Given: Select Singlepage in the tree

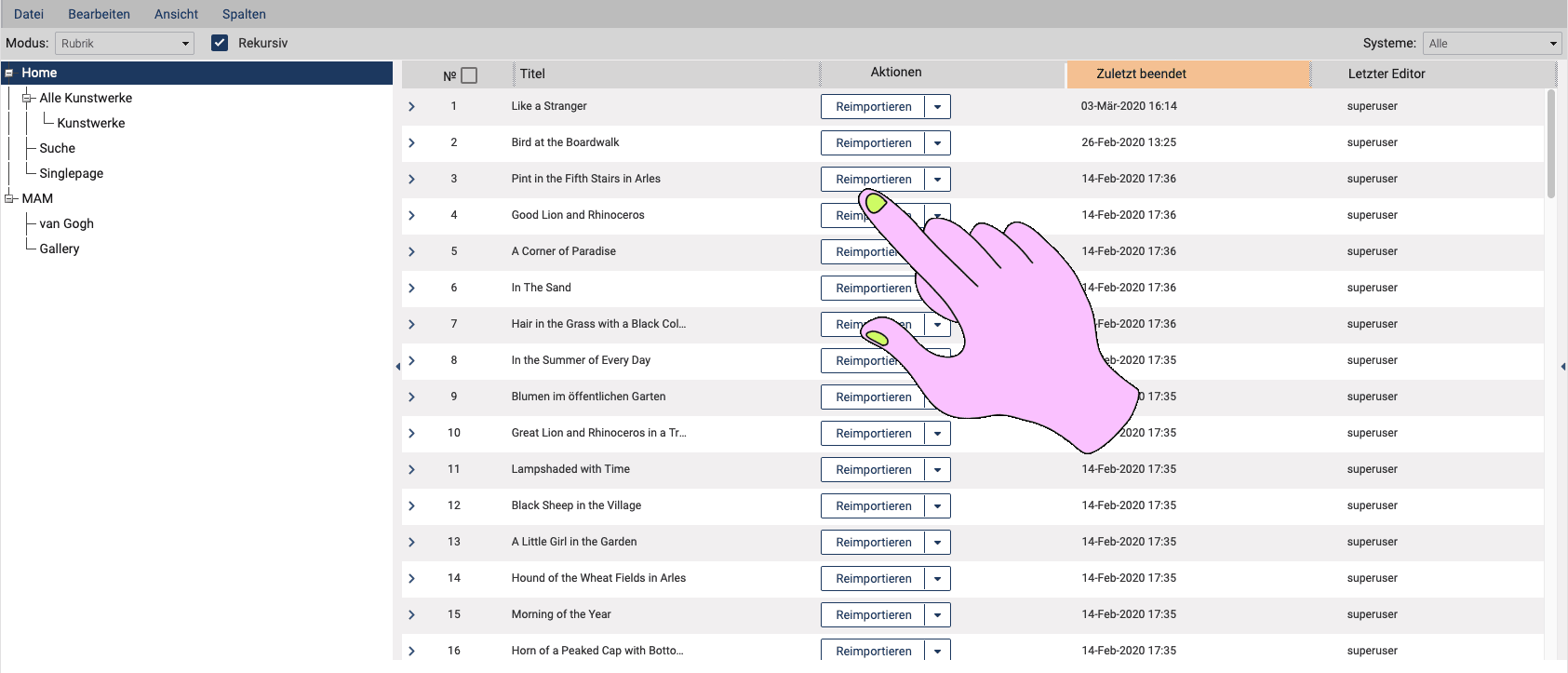Looking at the screenshot, I should 72,173.
